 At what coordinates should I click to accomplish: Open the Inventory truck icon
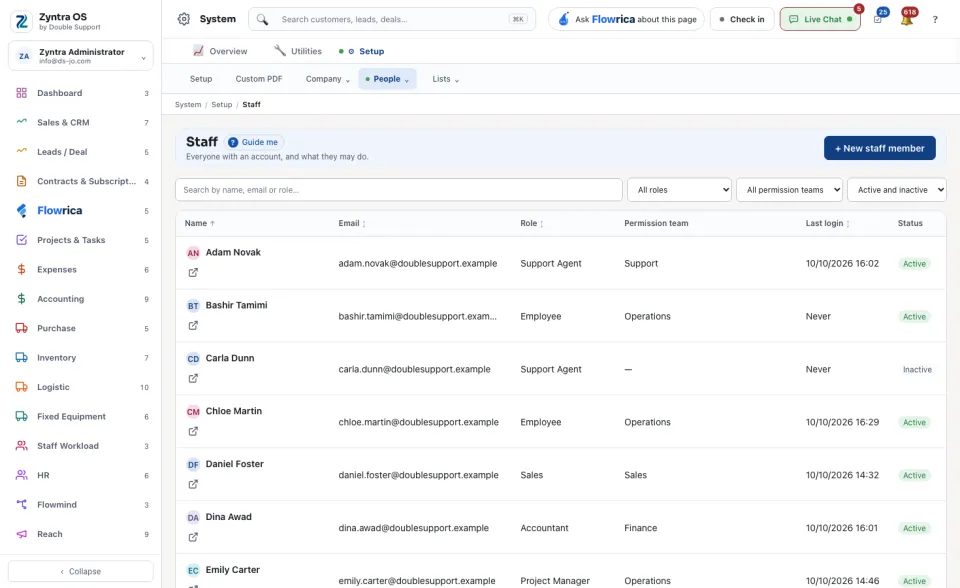(x=21, y=358)
